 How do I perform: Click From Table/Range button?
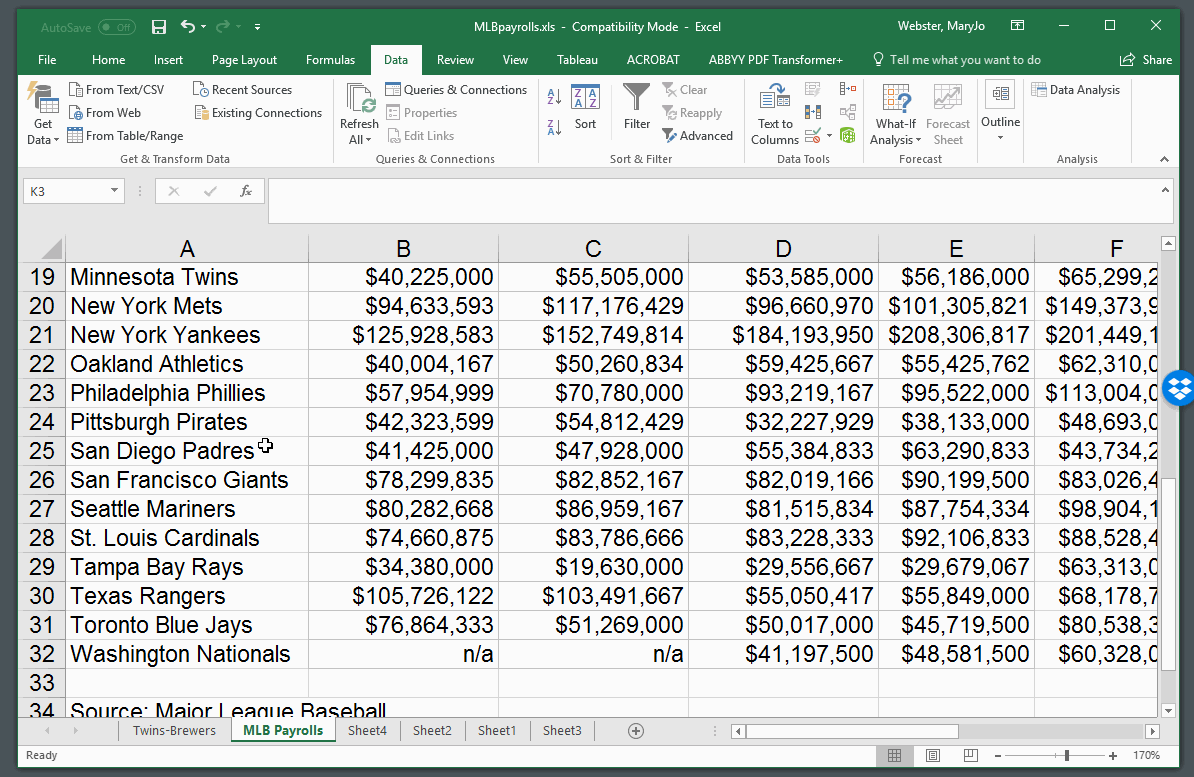[x=126, y=136]
